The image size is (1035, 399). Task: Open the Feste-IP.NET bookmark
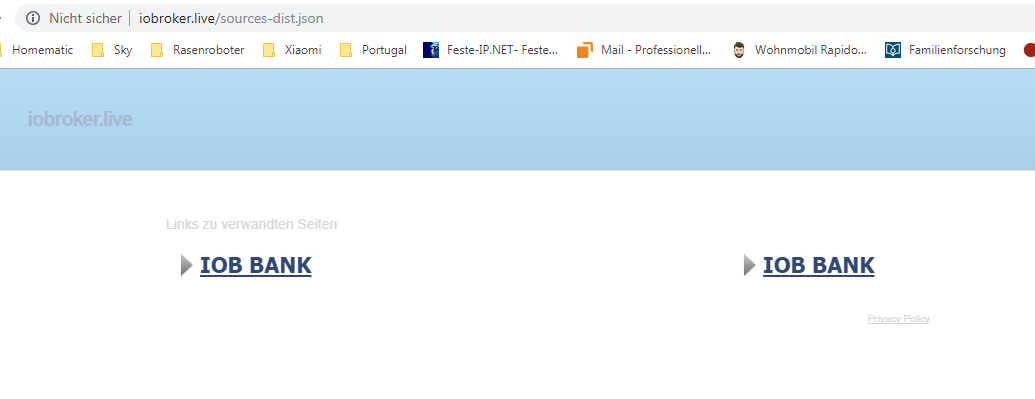click(x=490, y=50)
